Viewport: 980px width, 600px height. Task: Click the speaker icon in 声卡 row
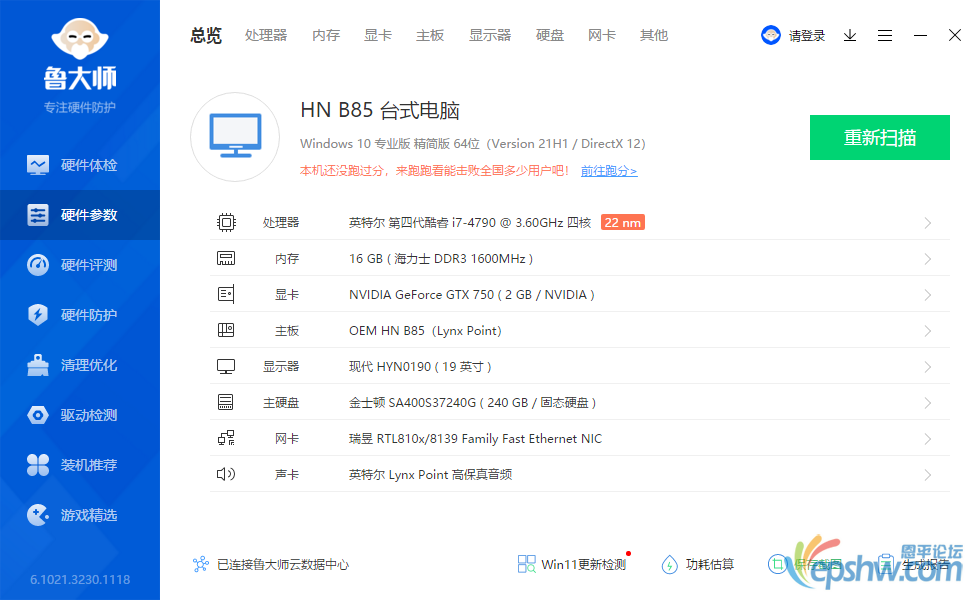[226, 474]
